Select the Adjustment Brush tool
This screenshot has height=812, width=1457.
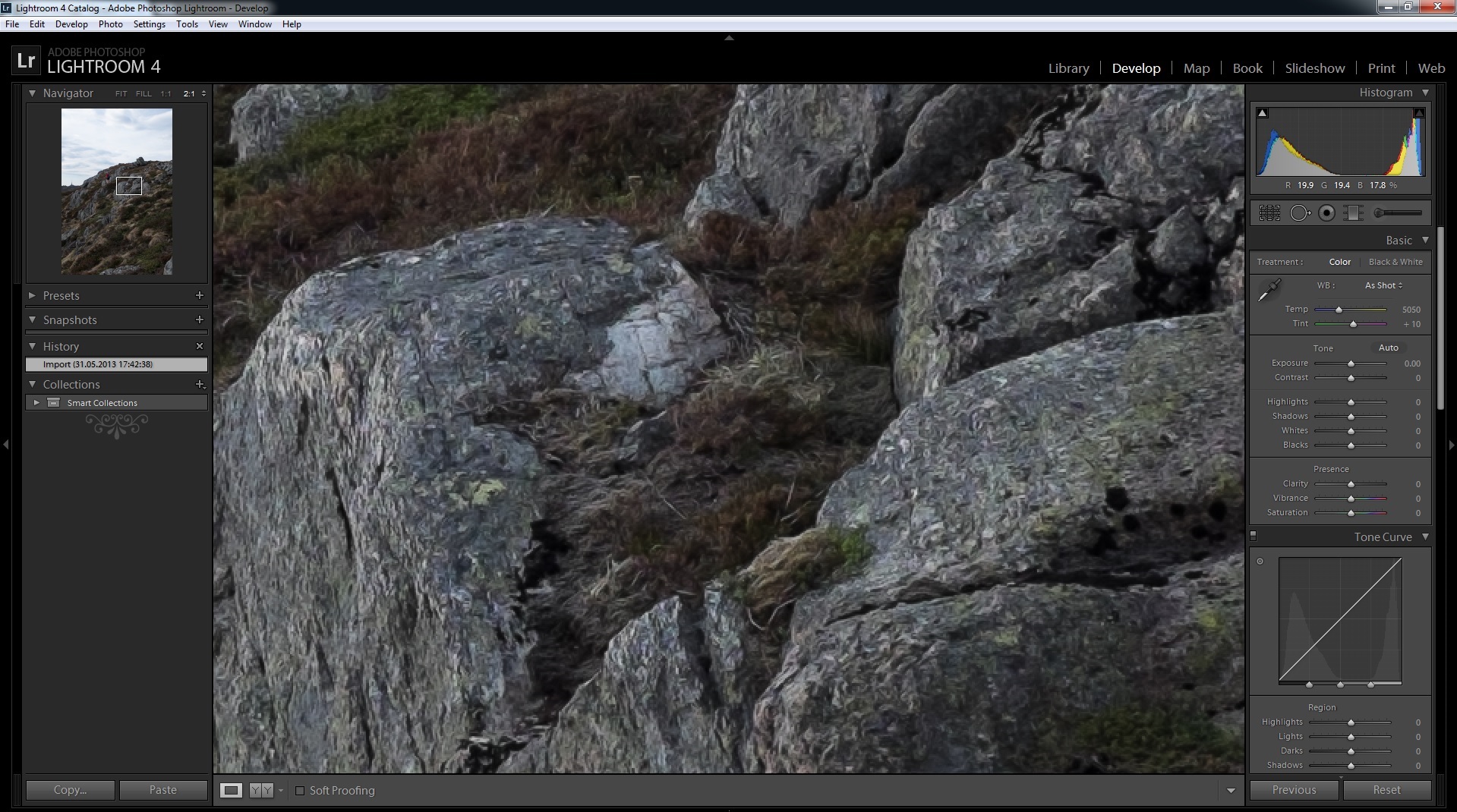pyautogui.click(x=1398, y=213)
